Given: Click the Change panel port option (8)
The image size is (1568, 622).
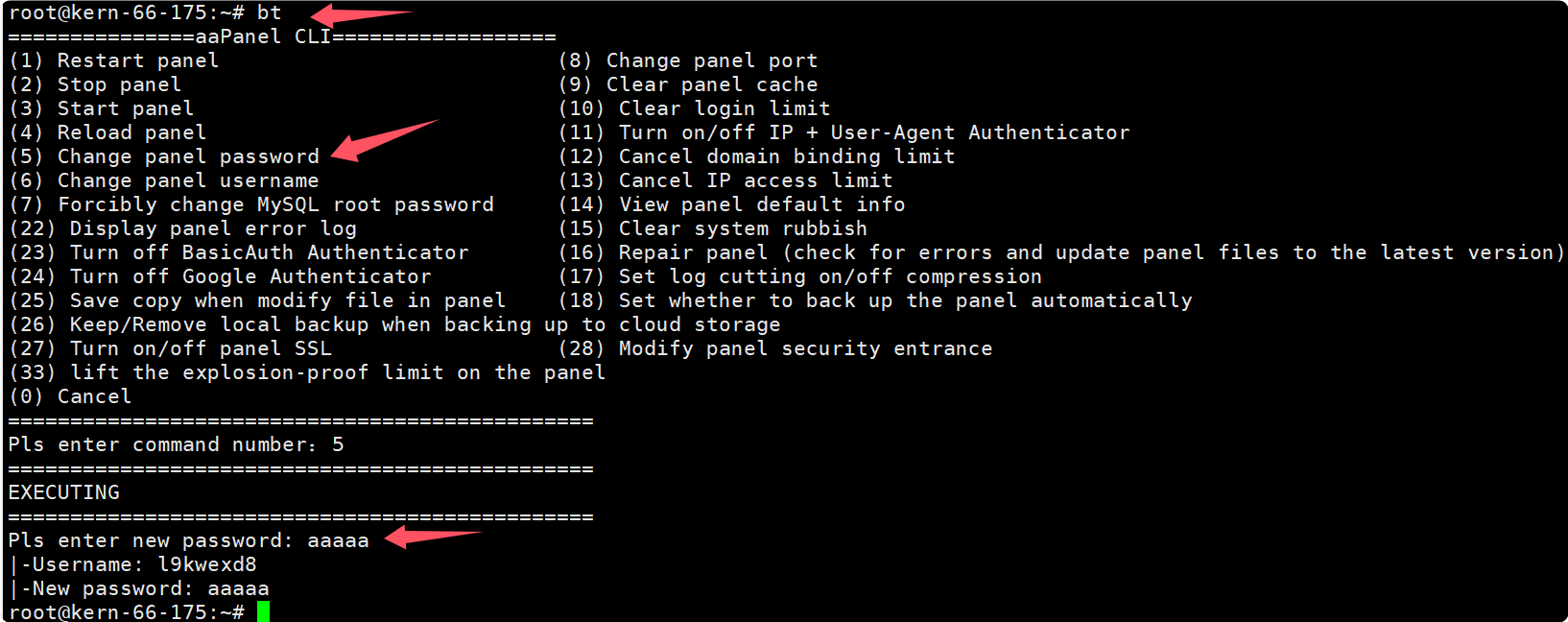Looking at the screenshot, I should pos(687,60).
